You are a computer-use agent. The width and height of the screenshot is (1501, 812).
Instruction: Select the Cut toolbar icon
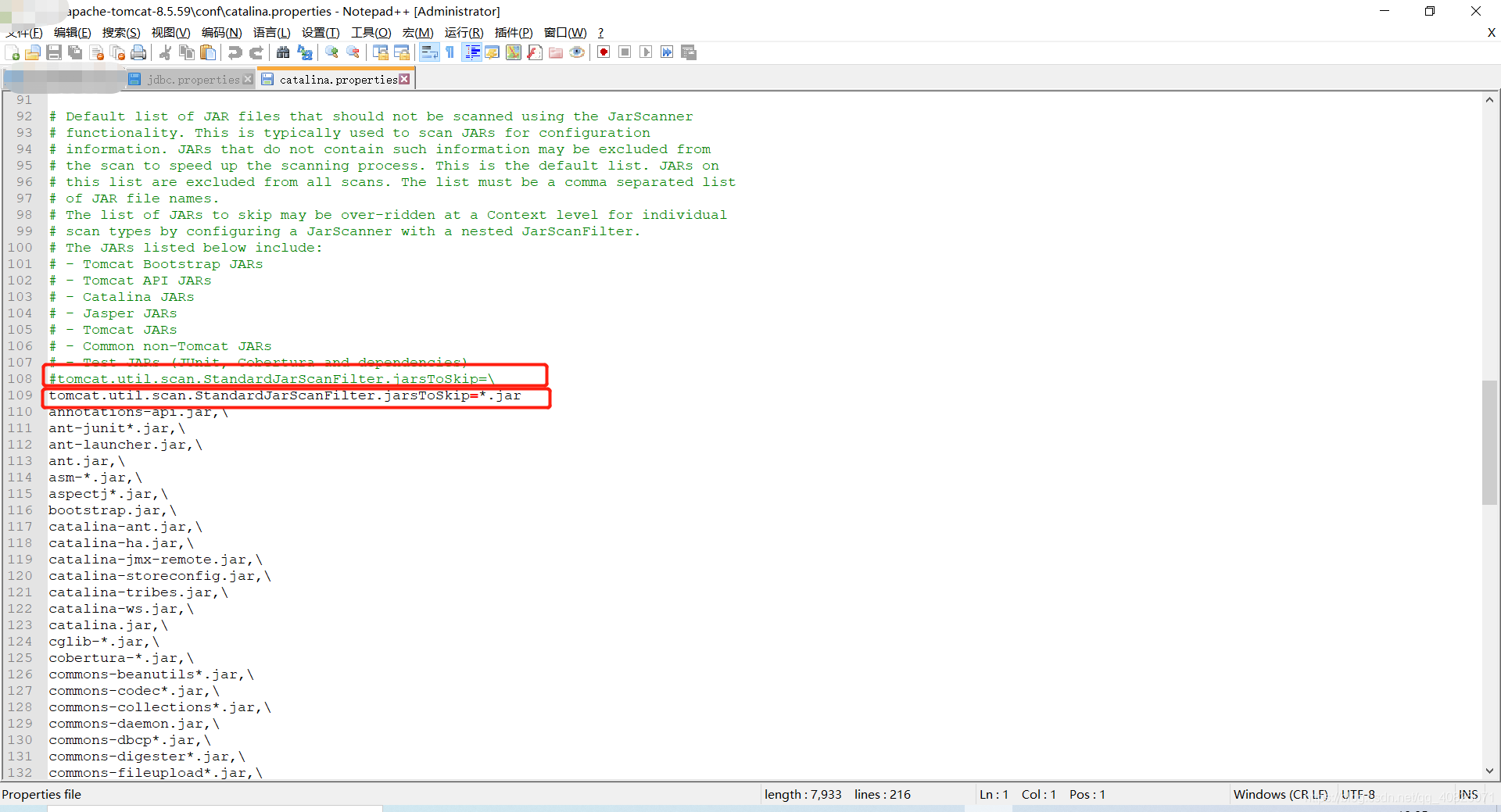click(x=165, y=52)
